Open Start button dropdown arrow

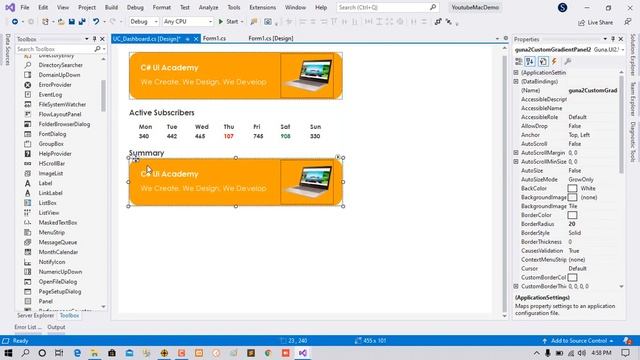pyautogui.click(x=242, y=22)
